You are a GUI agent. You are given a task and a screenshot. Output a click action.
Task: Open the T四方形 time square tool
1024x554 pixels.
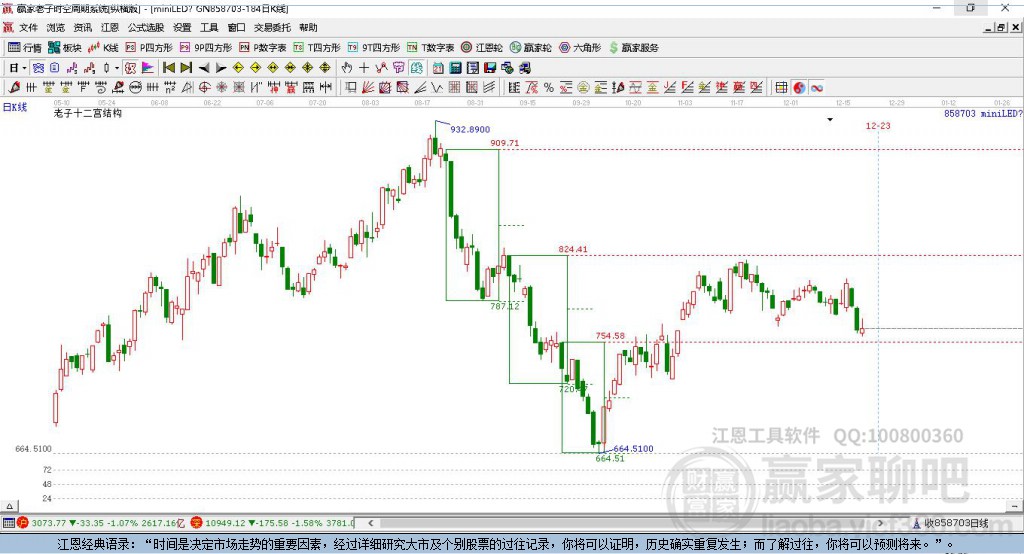click(317, 48)
